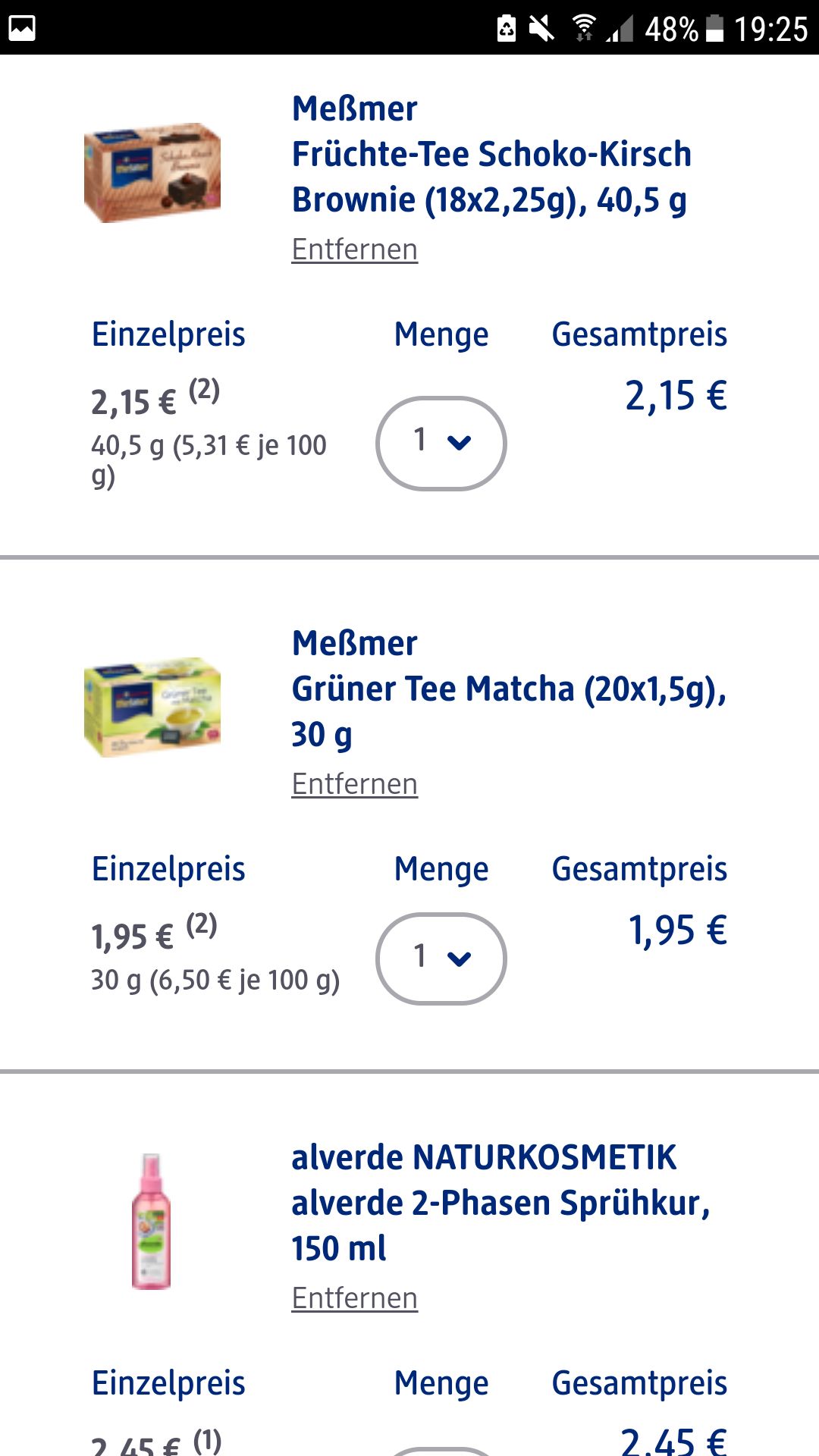Tap the picture notification icon in status bar

click(22, 28)
